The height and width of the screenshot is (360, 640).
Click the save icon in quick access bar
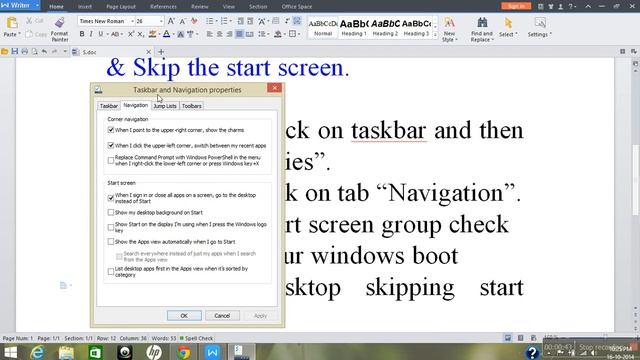pyautogui.click(x=15, y=52)
